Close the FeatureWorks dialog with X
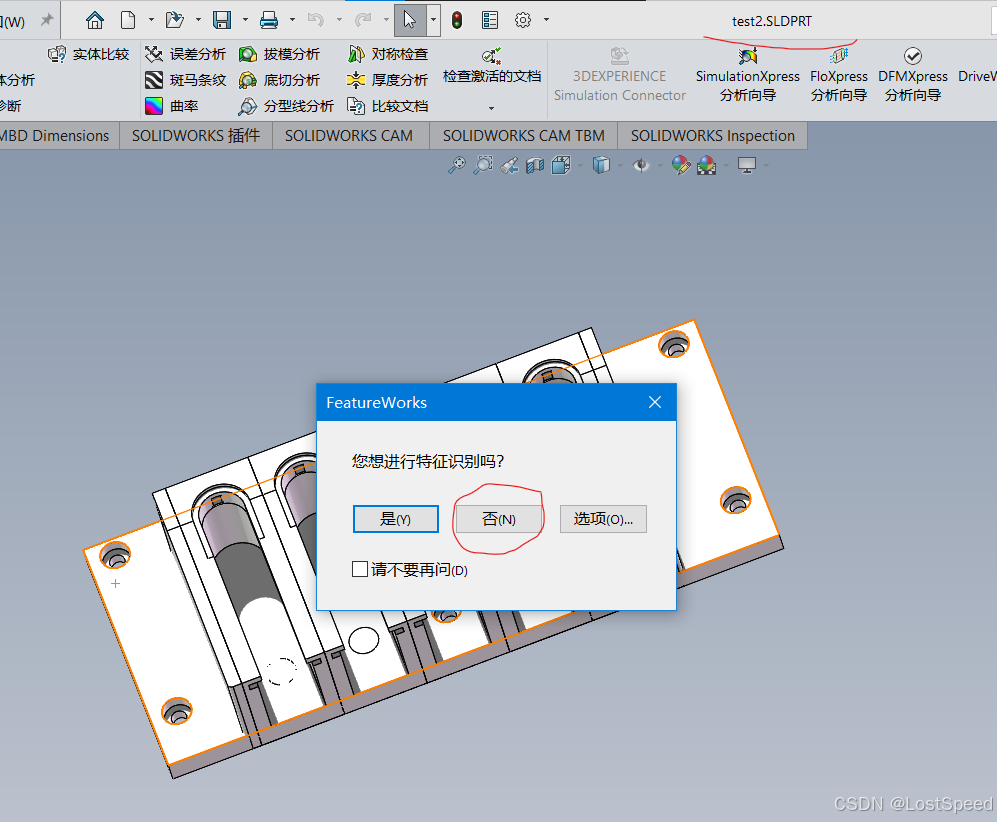Viewport: 997px width, 822px height. (655, 402)
